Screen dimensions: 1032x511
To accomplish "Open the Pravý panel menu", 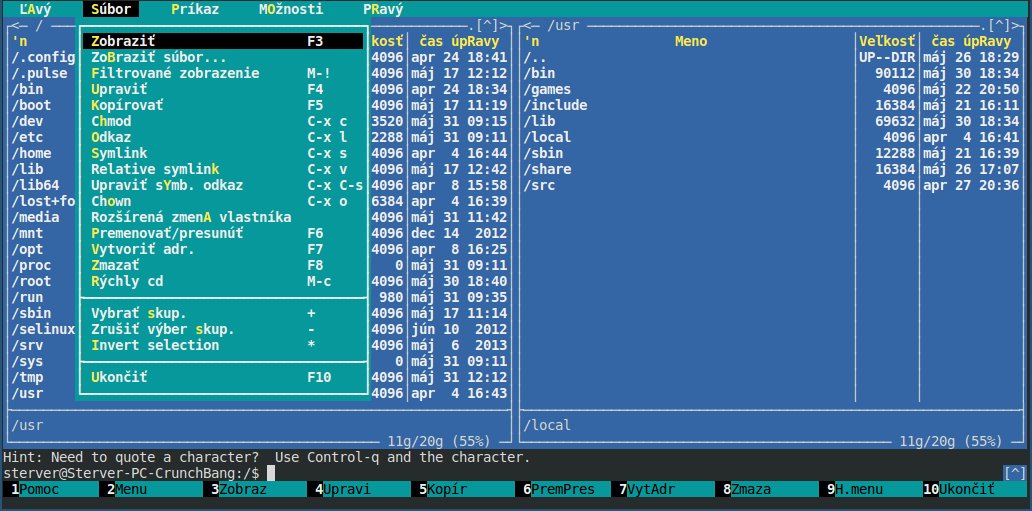I will click(383, 9).
